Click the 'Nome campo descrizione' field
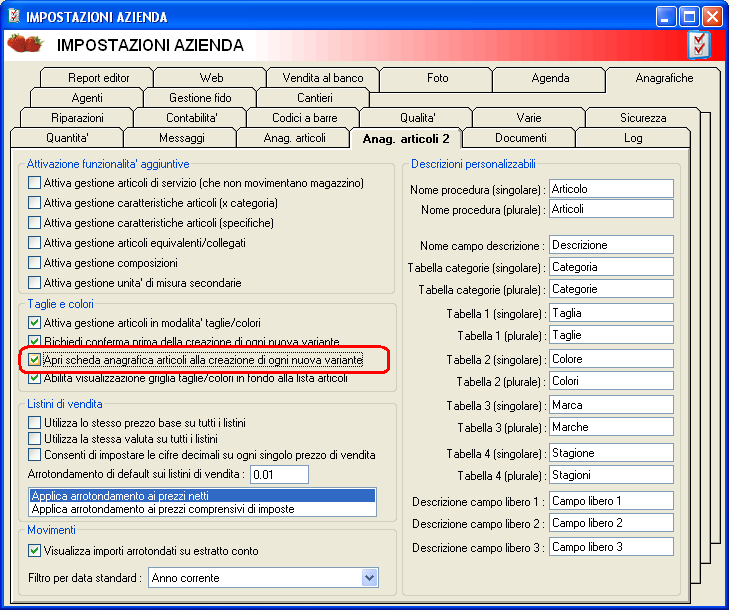The width and height of the screenshot is (729, 610). [611, 245]
